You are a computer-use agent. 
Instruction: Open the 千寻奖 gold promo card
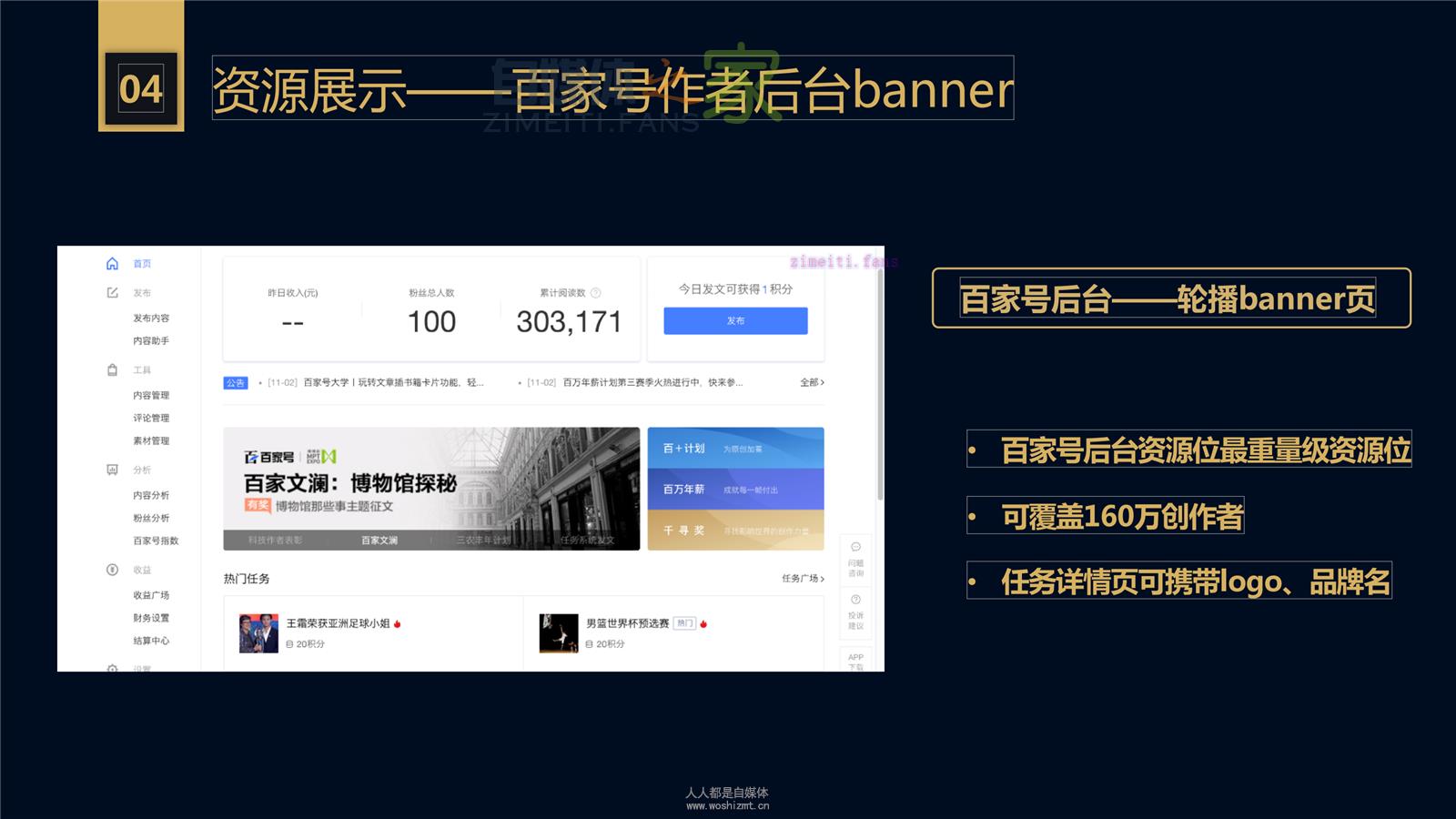coord(735,531)
